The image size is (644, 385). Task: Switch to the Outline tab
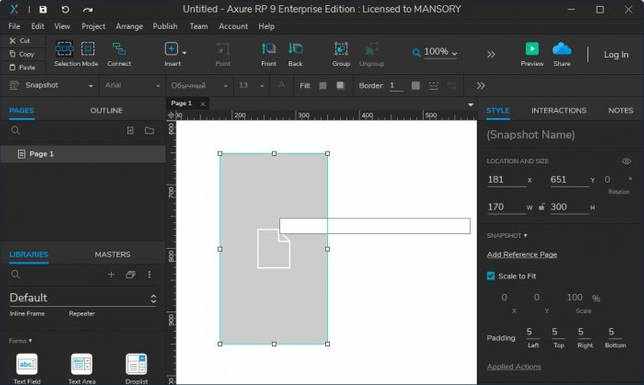[106, 111]
